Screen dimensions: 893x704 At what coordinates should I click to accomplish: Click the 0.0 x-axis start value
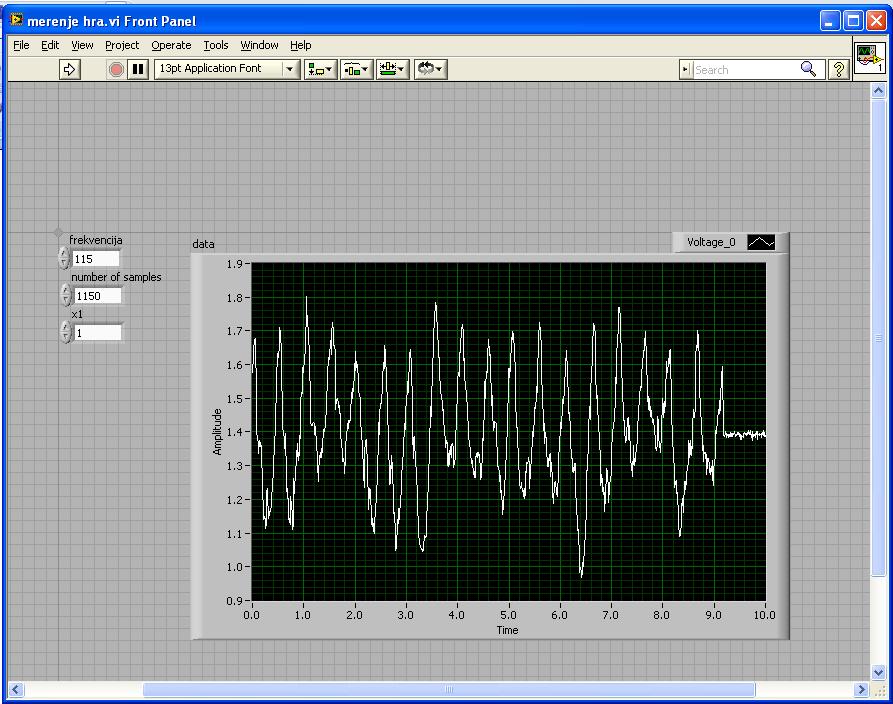pyautogui.click(x=251, y=615)
